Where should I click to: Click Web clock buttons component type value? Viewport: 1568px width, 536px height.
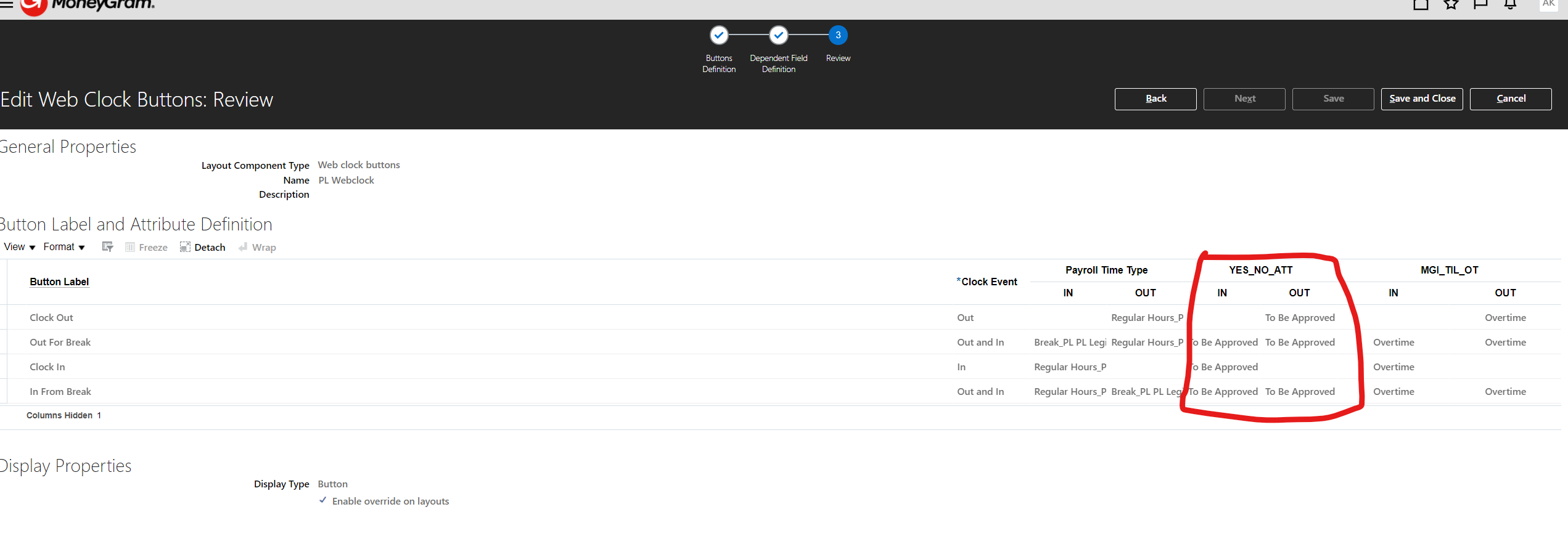coord(359,164)
